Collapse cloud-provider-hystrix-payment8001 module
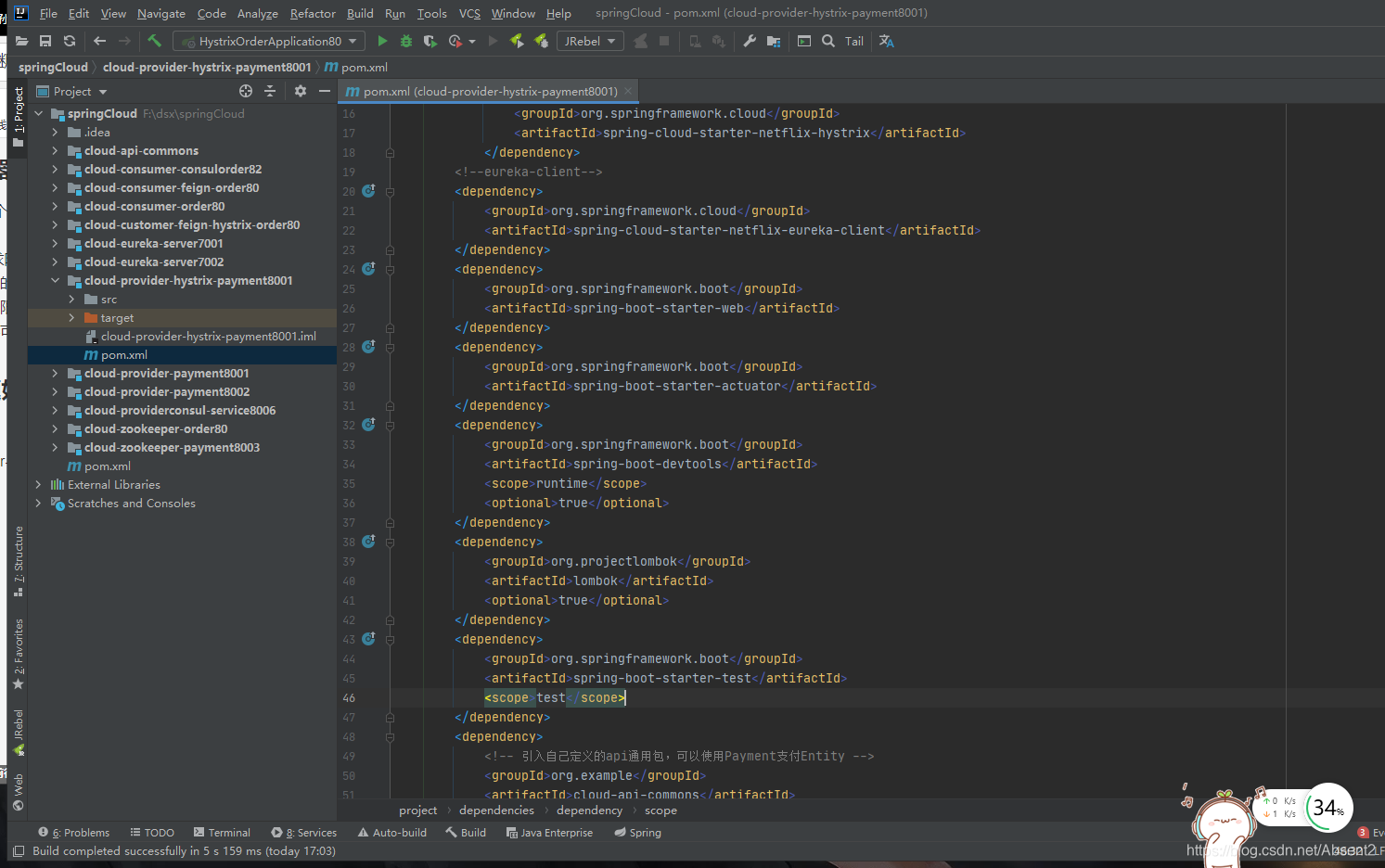The image size is (1385, 868). (x=55, y=280)
